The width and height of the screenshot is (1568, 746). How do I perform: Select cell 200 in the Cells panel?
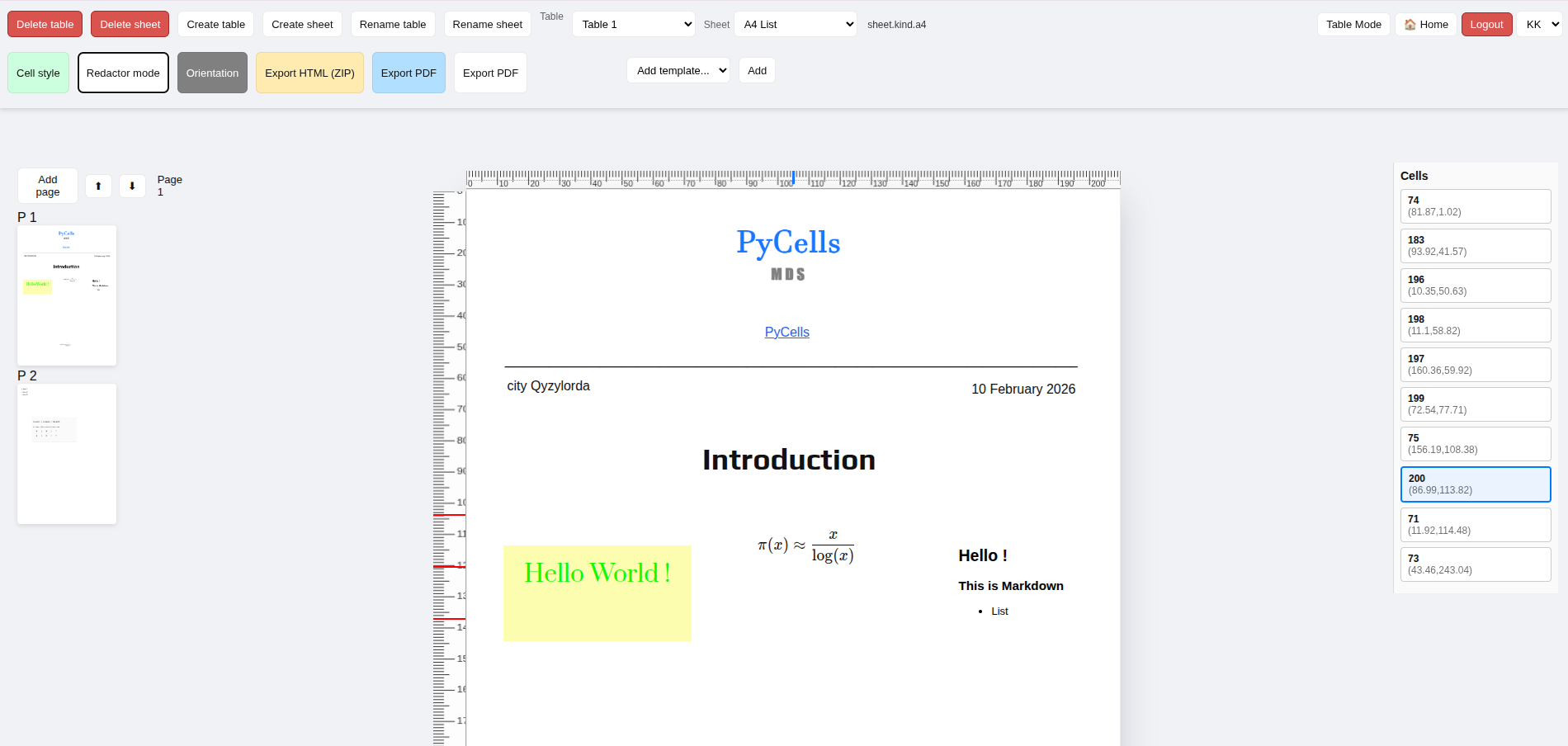(1475, 484)
